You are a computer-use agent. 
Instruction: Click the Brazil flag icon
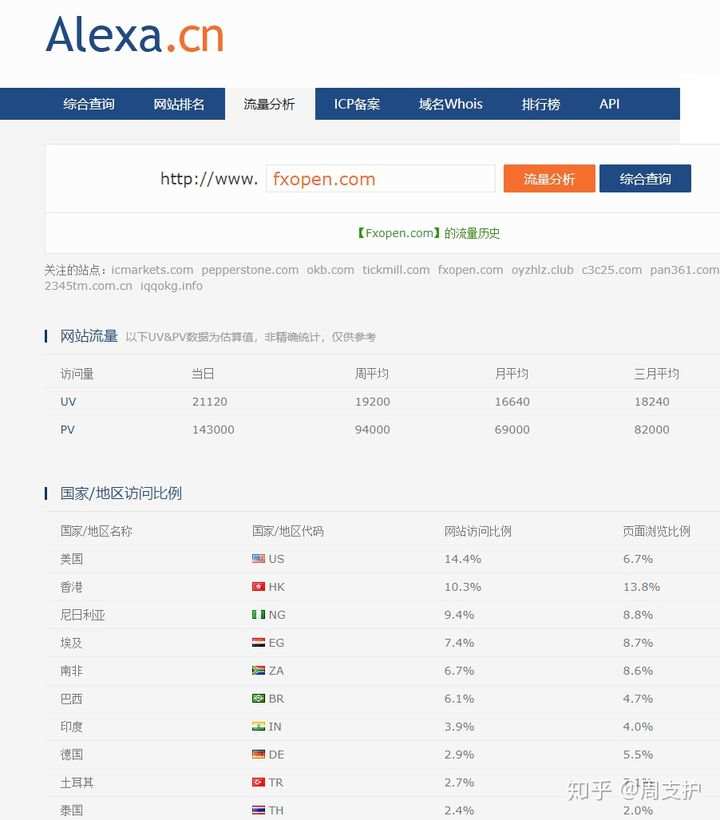coord(258,698)
